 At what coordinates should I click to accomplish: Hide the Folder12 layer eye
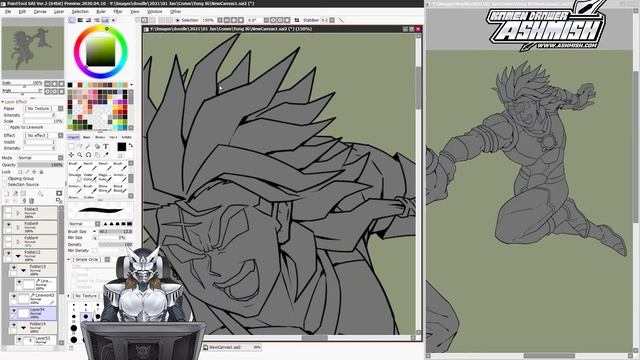pos(9,253)
